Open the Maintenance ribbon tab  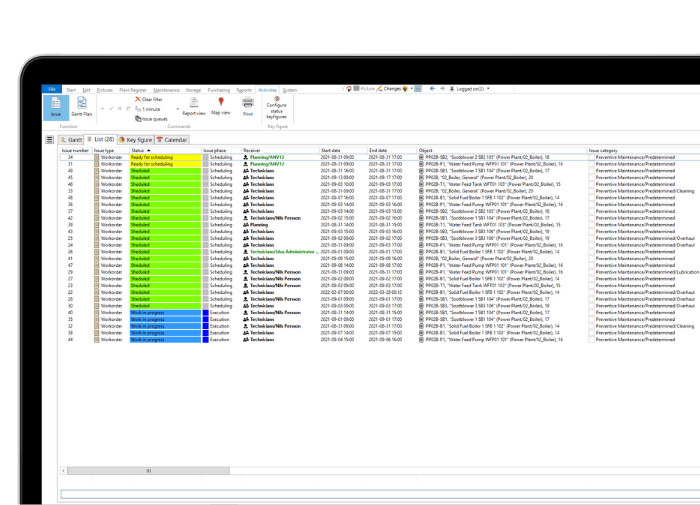tap(166, 90)
